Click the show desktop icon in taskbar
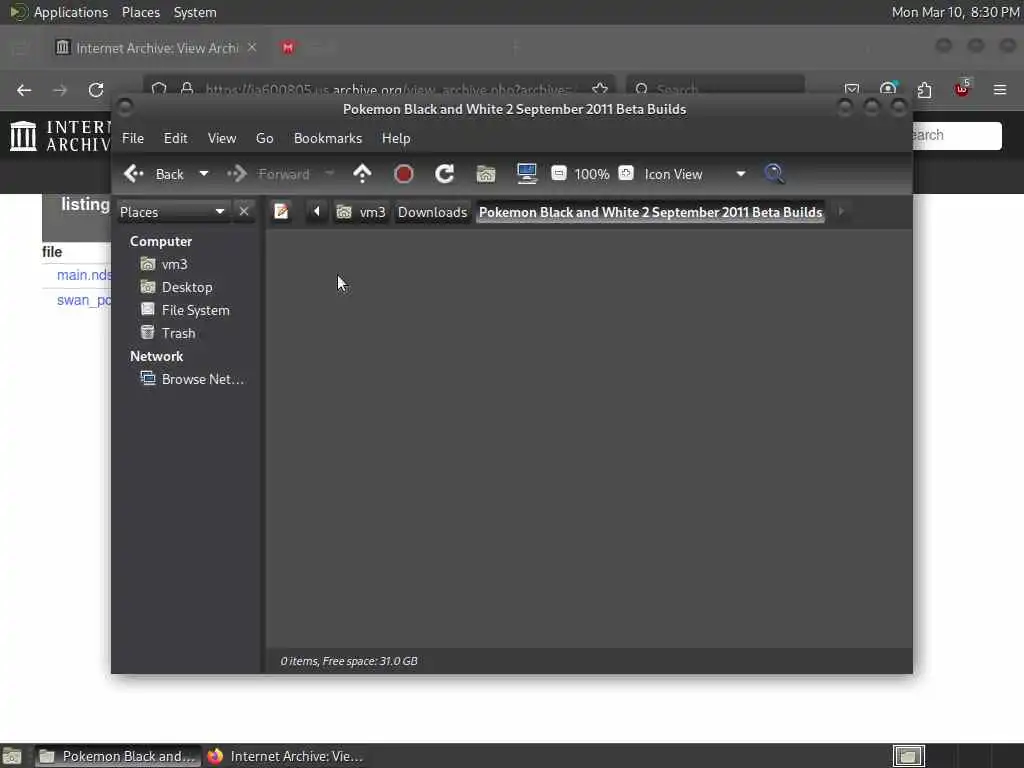 tap(12, 756)
